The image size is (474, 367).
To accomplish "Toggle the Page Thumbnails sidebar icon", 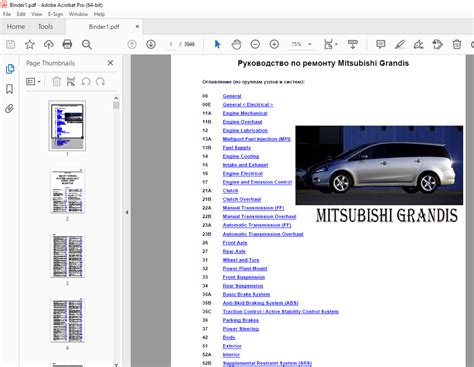I will click(10, 69).
